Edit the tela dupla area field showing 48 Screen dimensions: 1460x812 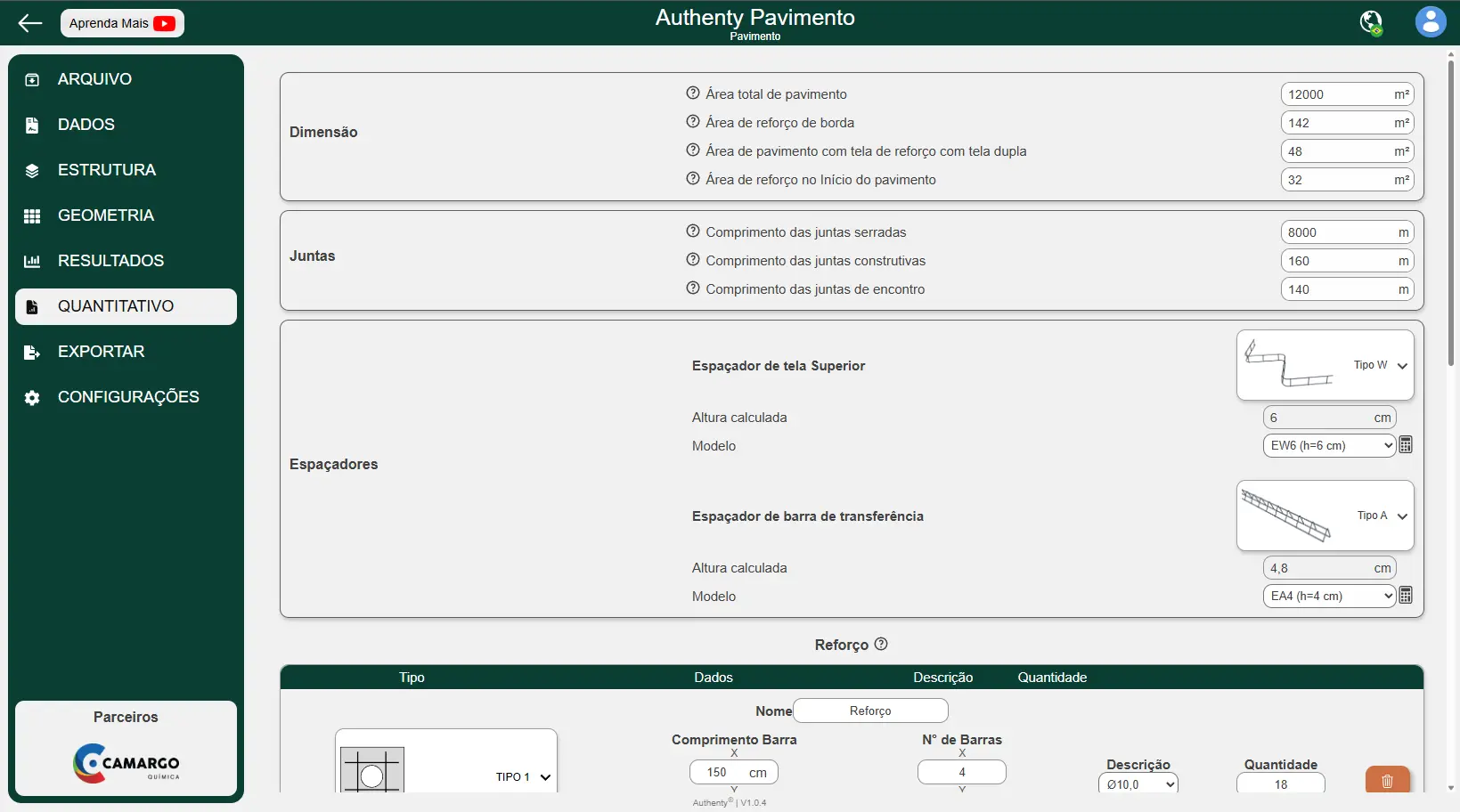(x=1347, y=151)
